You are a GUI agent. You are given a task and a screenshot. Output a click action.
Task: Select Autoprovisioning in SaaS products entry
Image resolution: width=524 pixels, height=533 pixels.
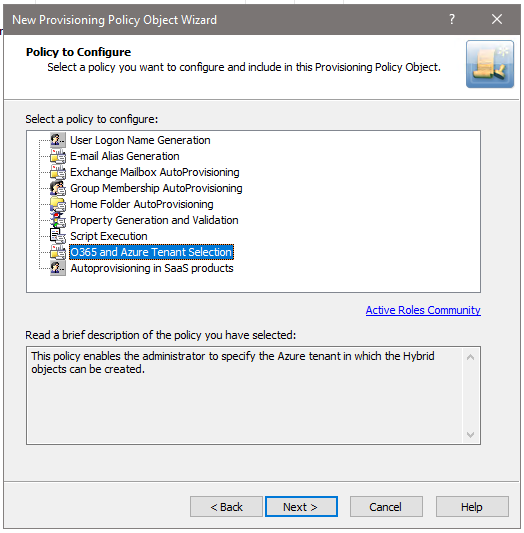point(152,268)
